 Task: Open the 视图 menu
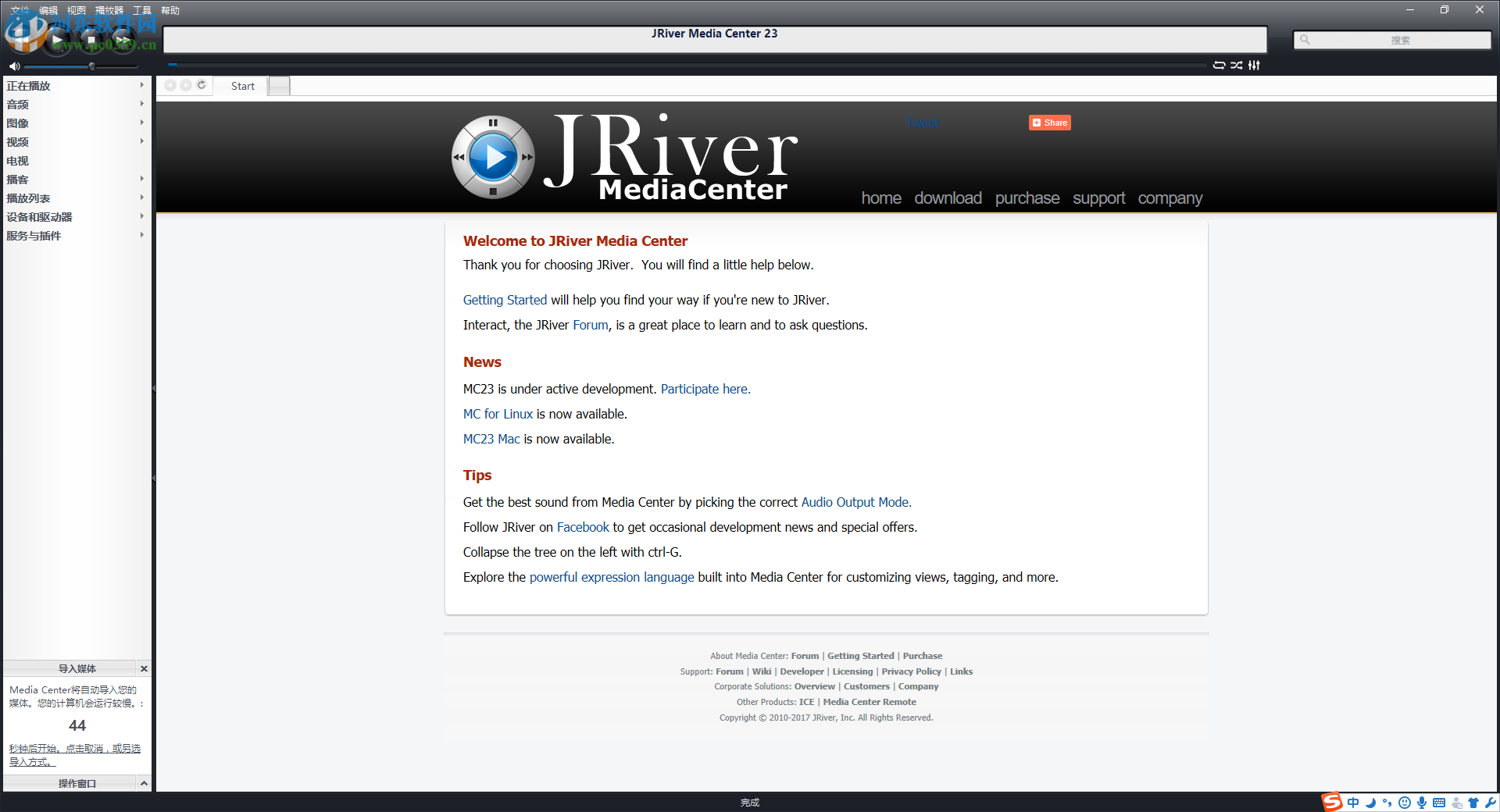[77, 10]
